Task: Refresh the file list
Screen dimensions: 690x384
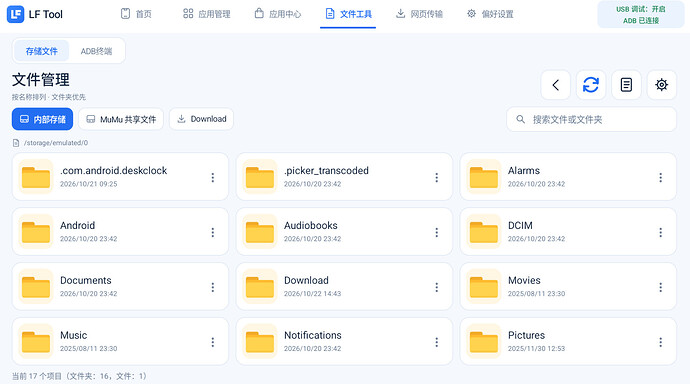Action: point(591,85)
